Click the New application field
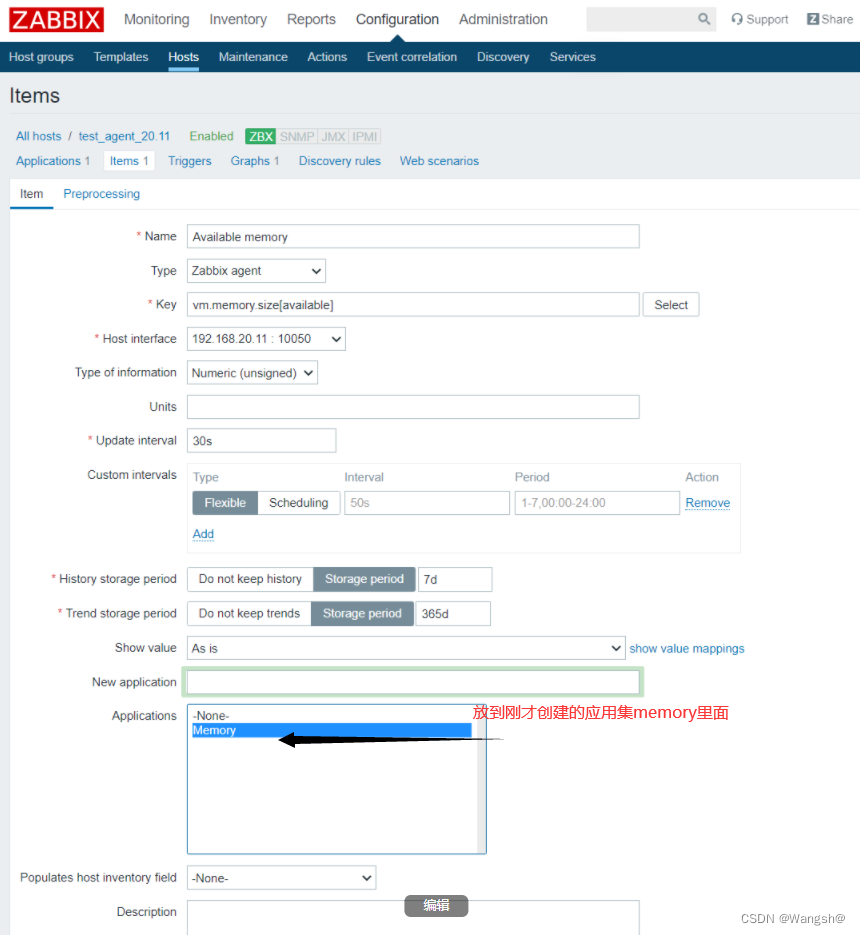860x935 pixels. click(413, 682)
